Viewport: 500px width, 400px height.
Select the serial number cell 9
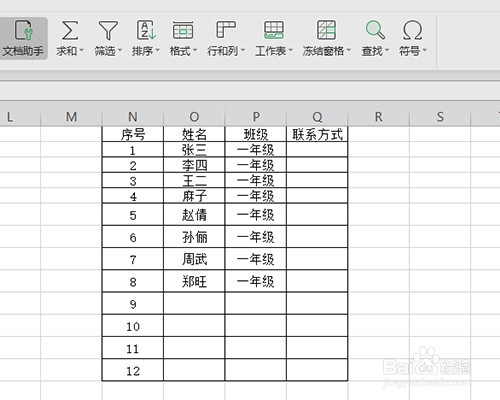pyautogui.click(x=133, y=303)
